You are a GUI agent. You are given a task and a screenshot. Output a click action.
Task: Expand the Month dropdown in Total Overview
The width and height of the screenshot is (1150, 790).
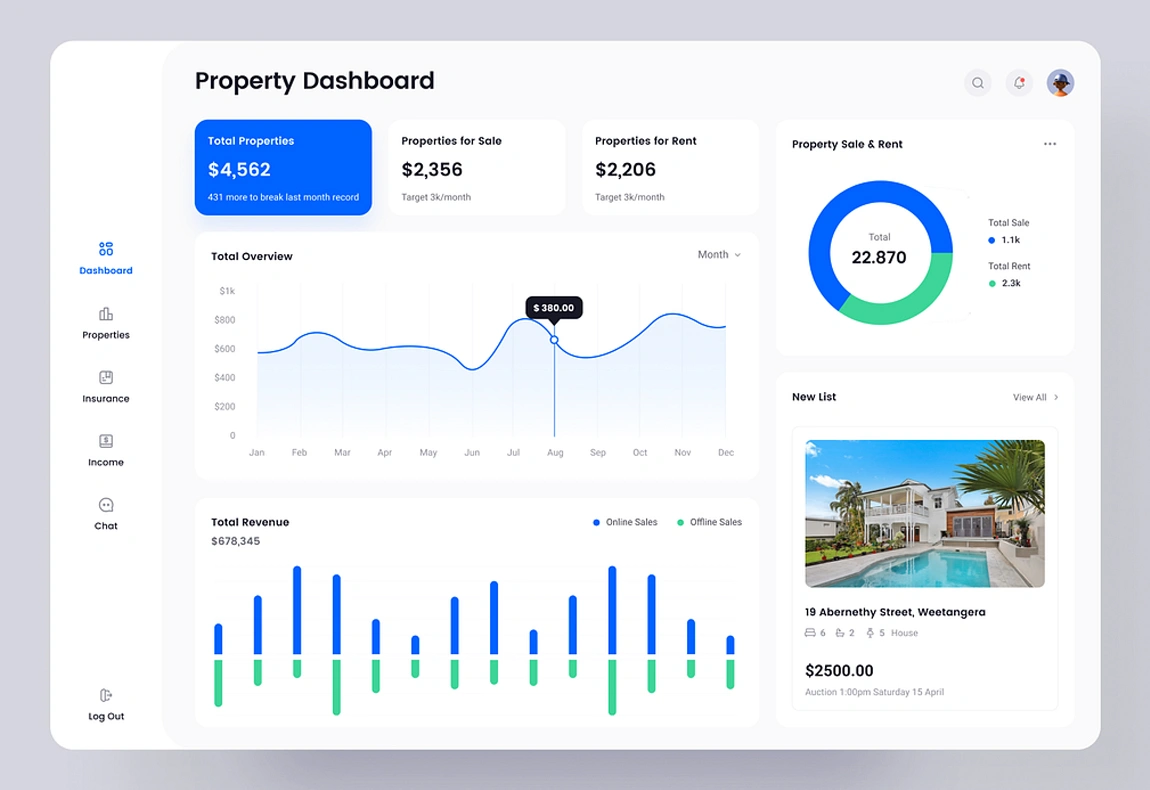[x=719, y=255]
